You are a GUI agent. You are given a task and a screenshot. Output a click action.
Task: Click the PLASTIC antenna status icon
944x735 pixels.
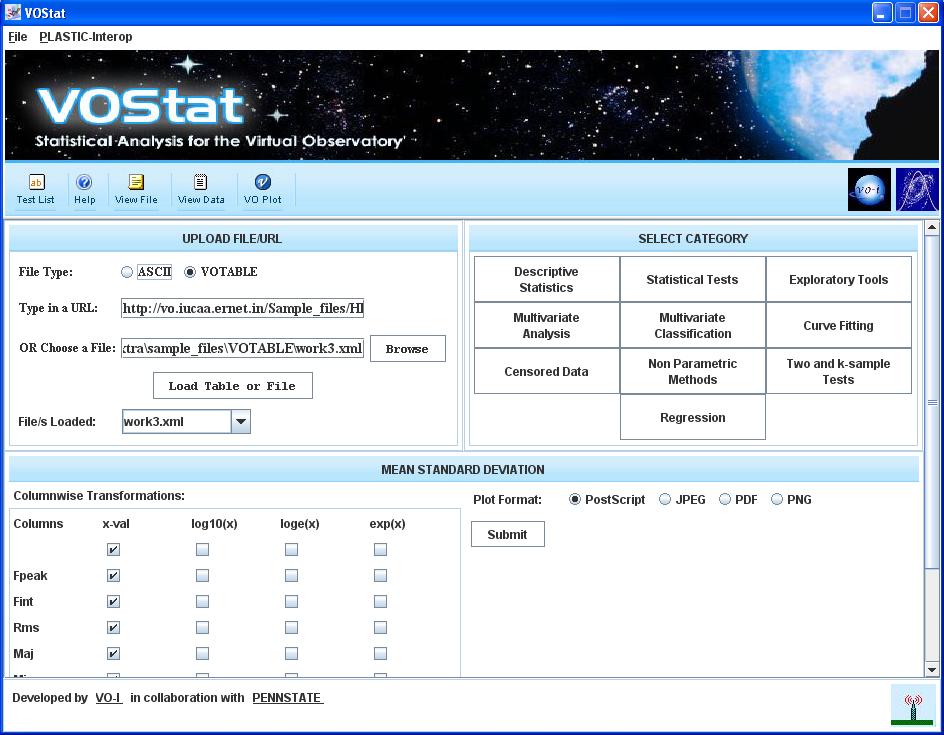(913, 706)
